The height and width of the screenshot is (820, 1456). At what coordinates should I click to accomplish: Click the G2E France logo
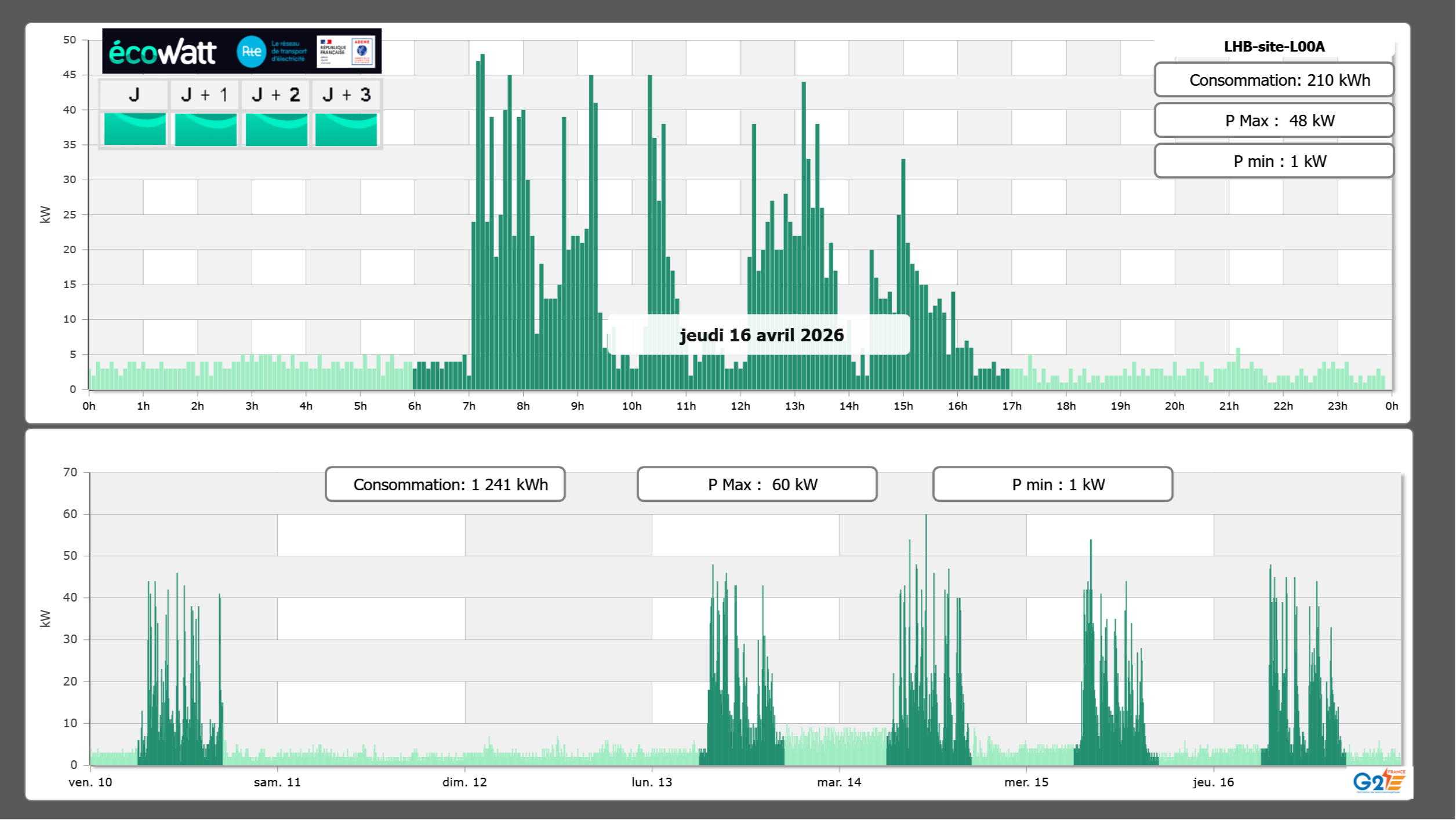[x=1379, y=782]
